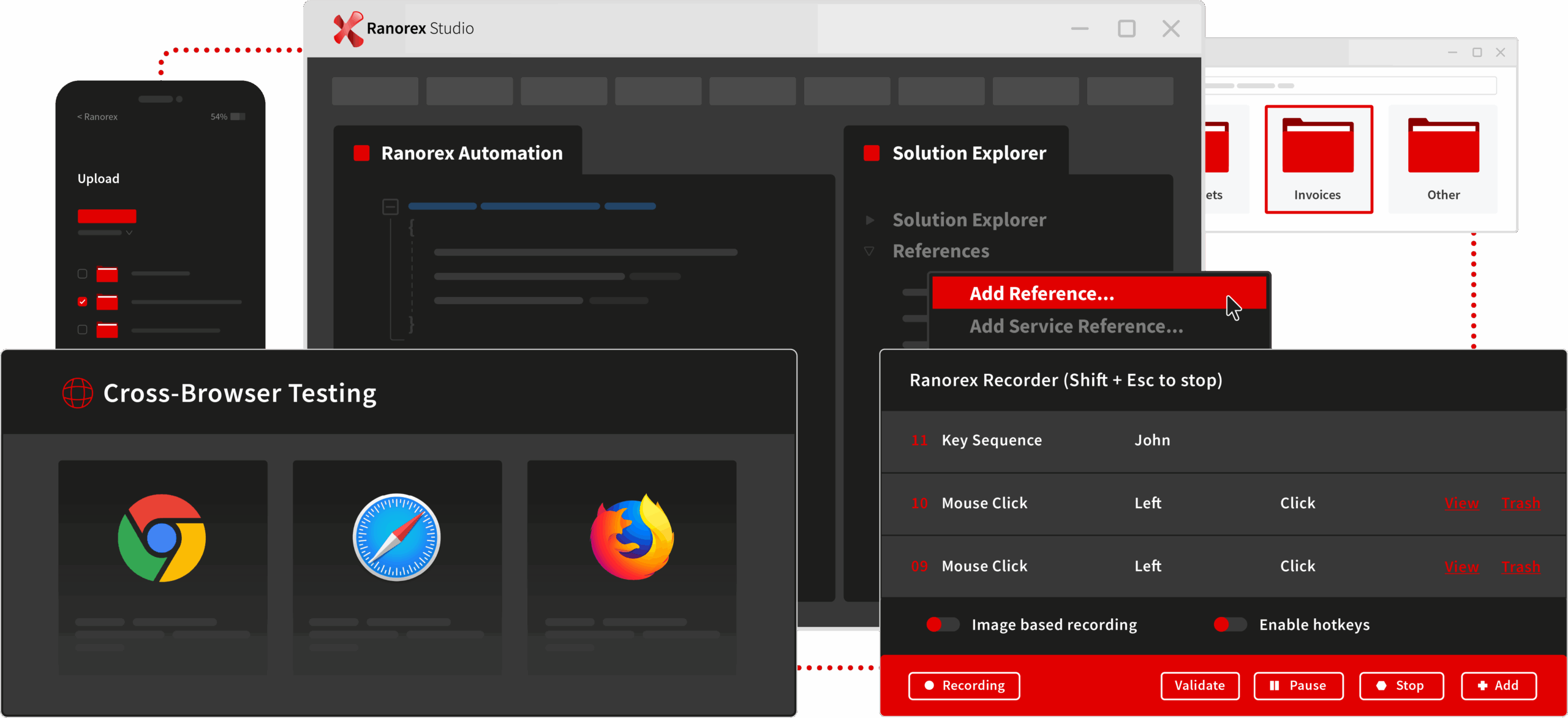
Task: Select the Other folder
Action: (x=1443, y=159)
